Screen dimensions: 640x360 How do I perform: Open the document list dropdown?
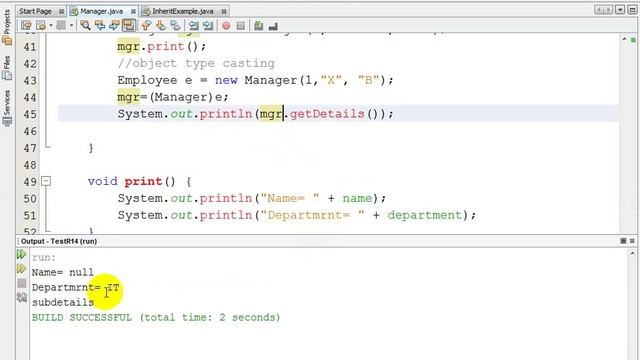tap(620, 9)
